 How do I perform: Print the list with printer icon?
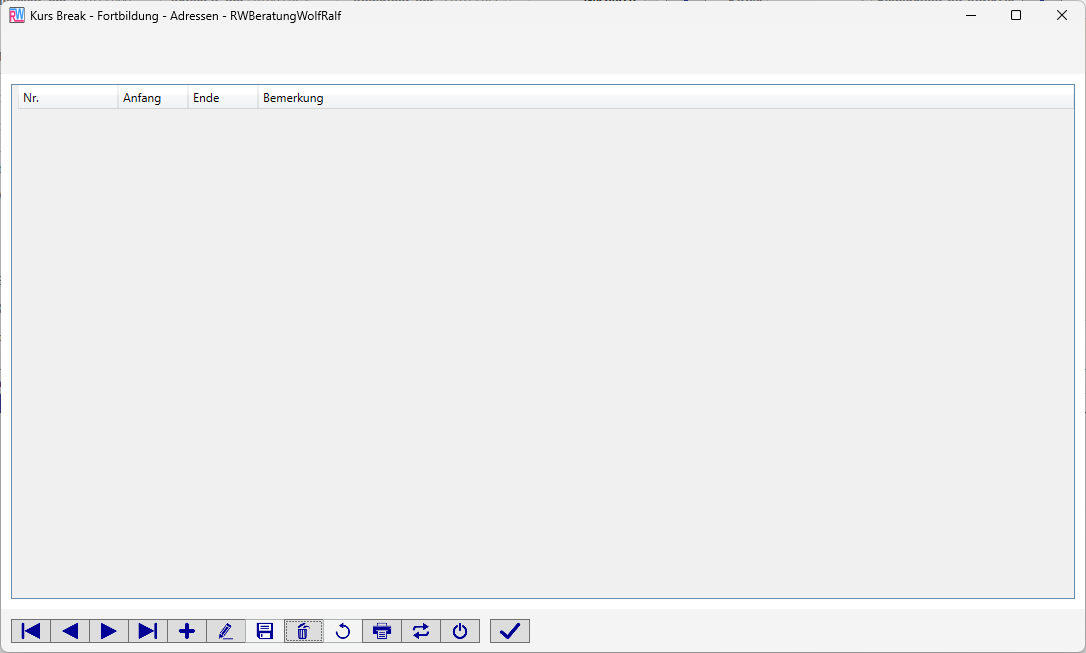(382, 631)
